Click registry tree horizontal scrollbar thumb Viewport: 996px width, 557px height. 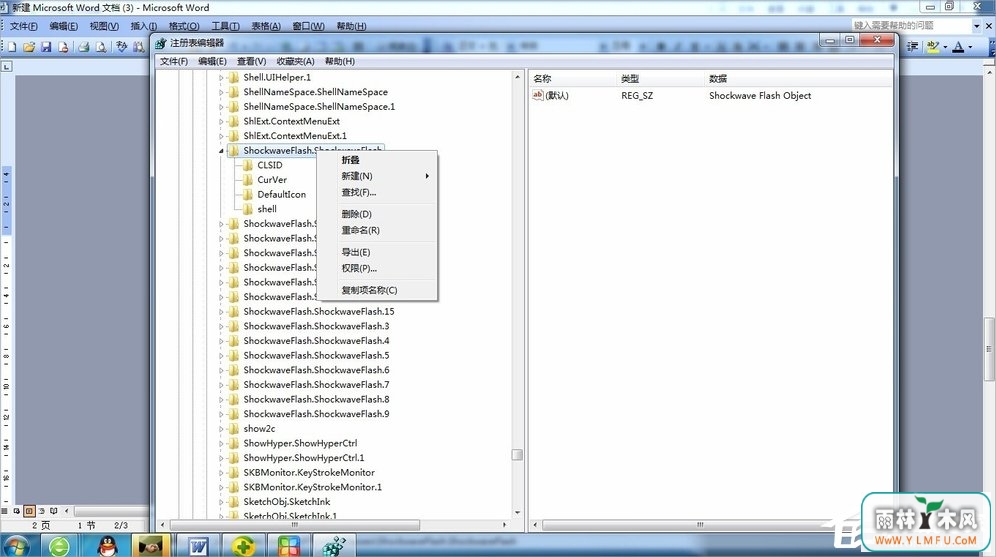tap(295, 525)
